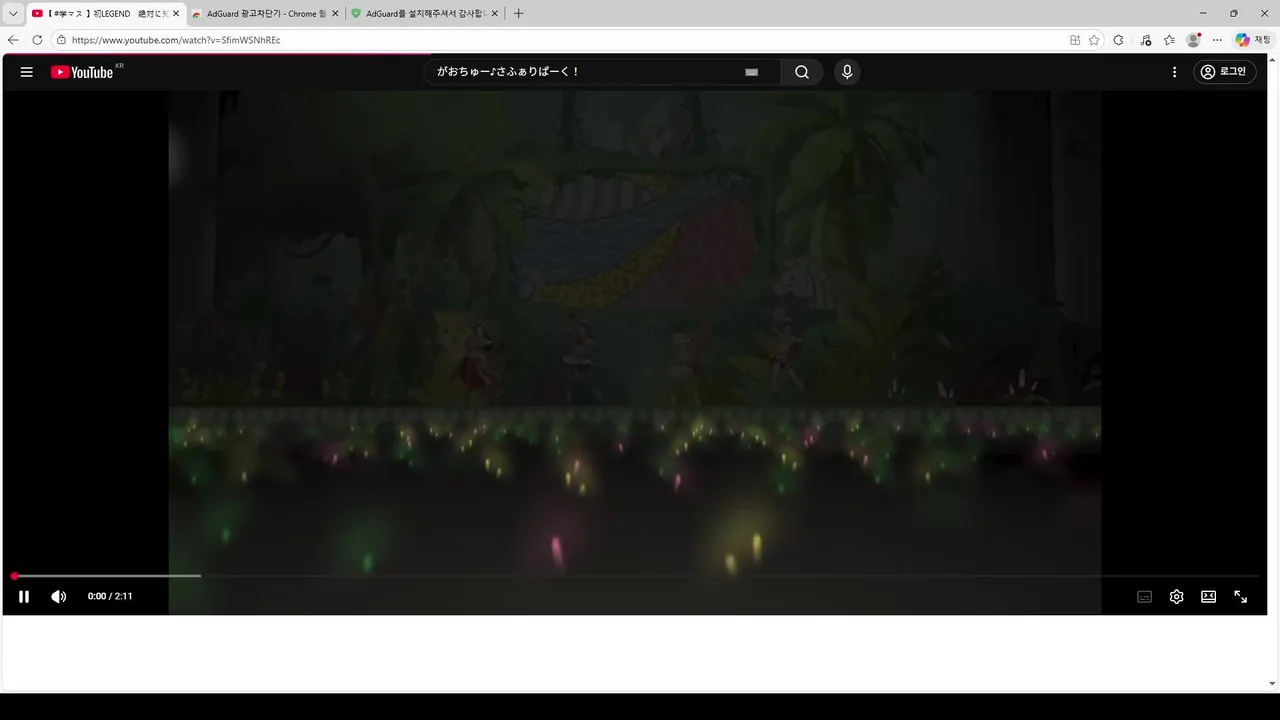Open the video player settings gear

coord(1176,596)
